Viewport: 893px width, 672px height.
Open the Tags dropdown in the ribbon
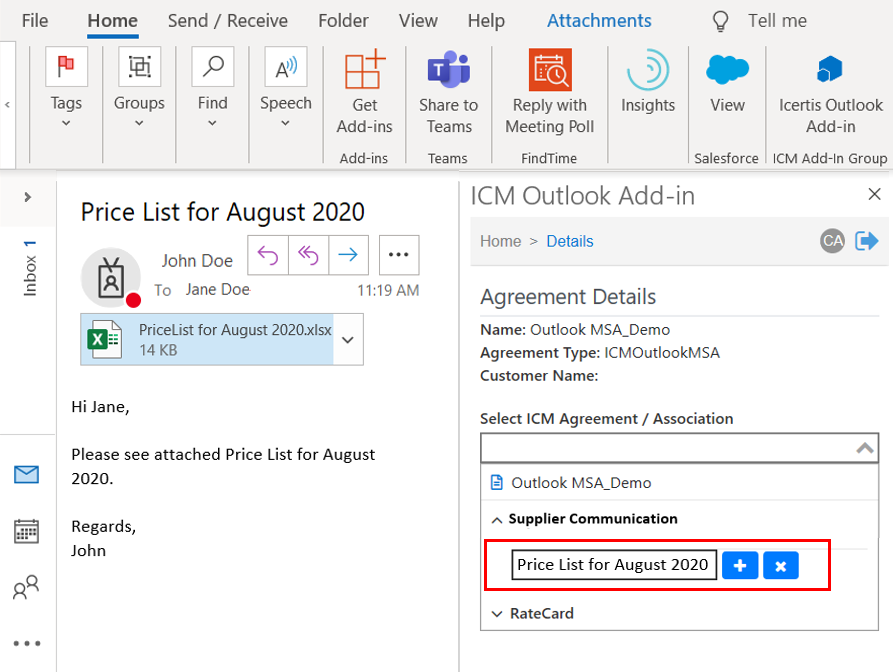coord(66,110)
